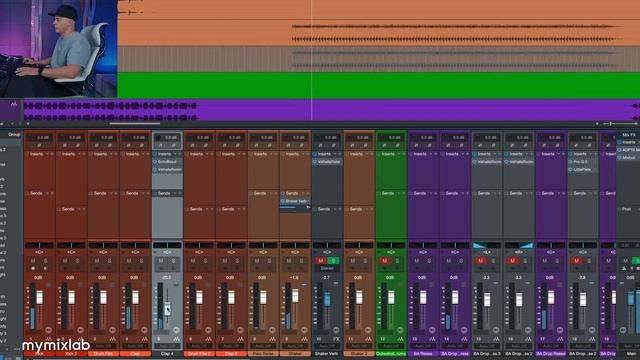Mute the Kick channel

[x=33, y=260]
